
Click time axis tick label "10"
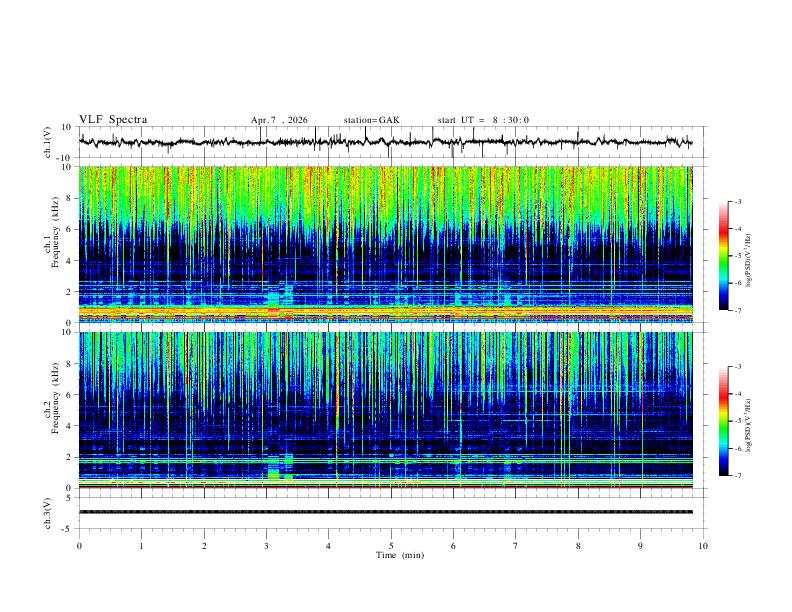coord(703,546)
